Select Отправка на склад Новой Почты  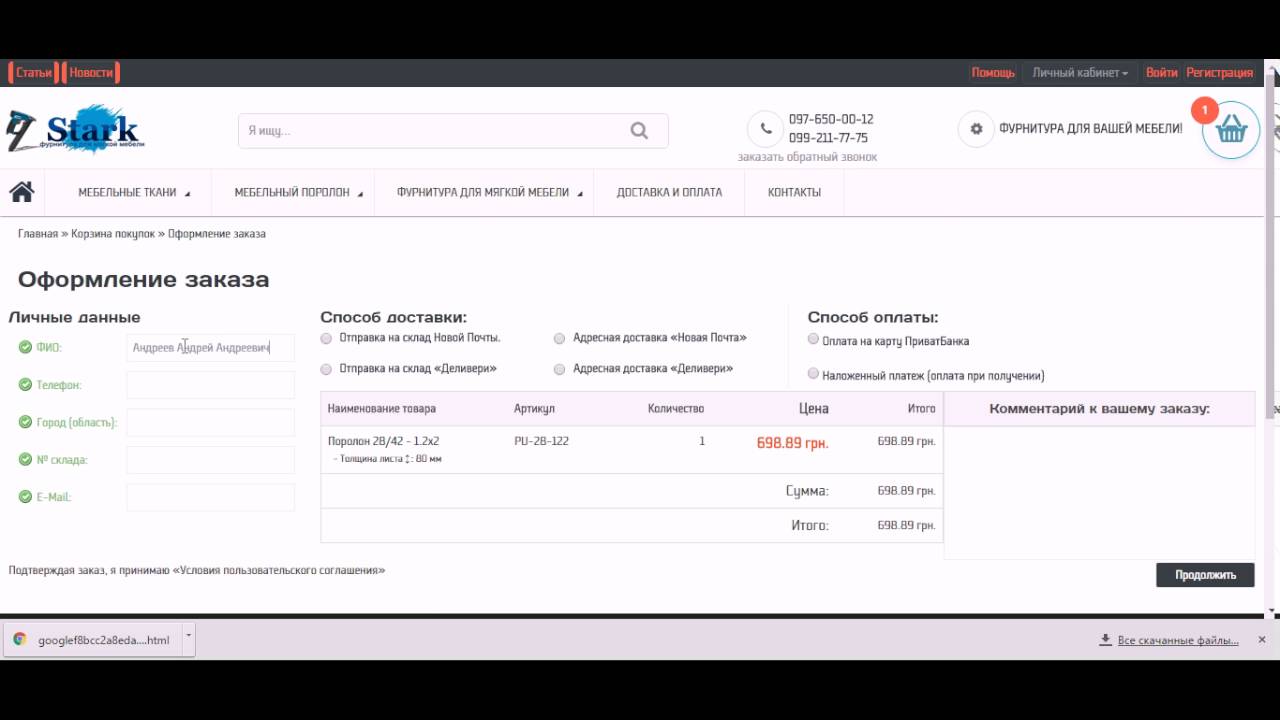tap(326, 339)
